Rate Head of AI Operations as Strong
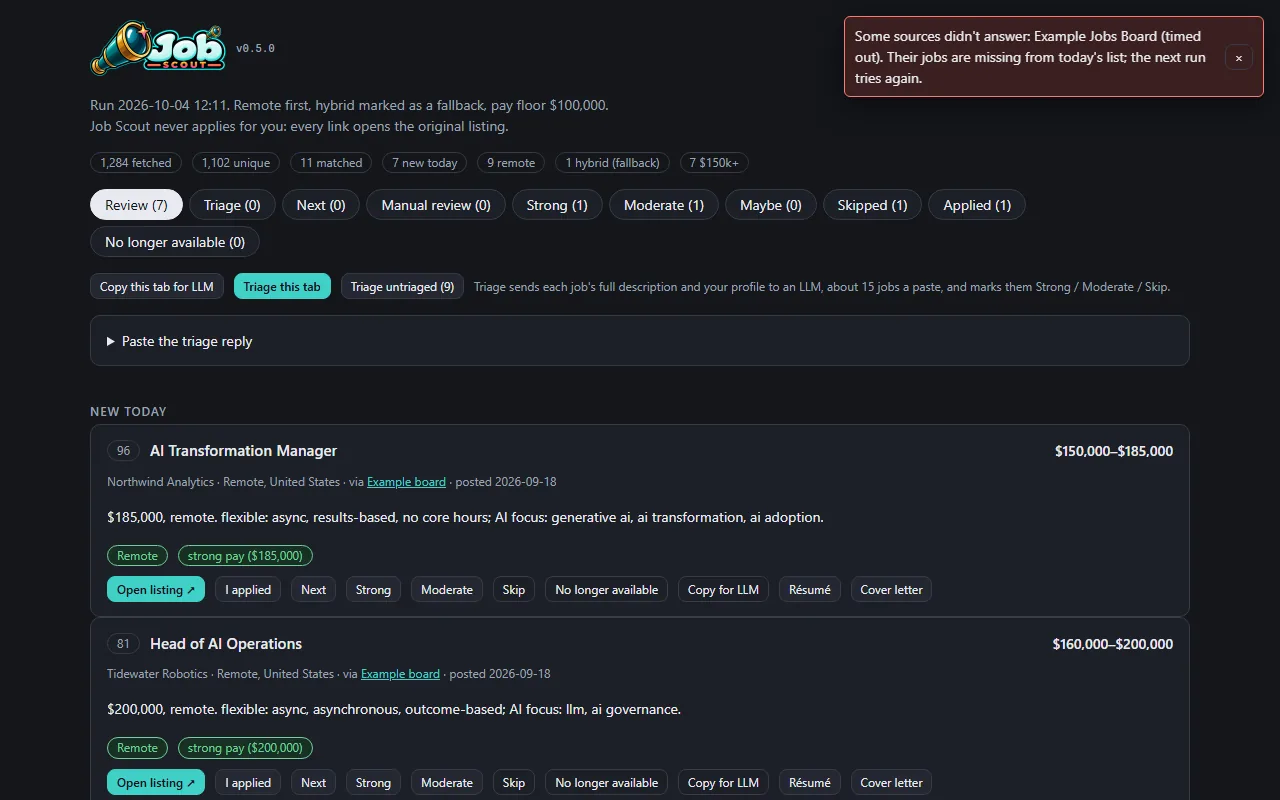 click(373, 783)
